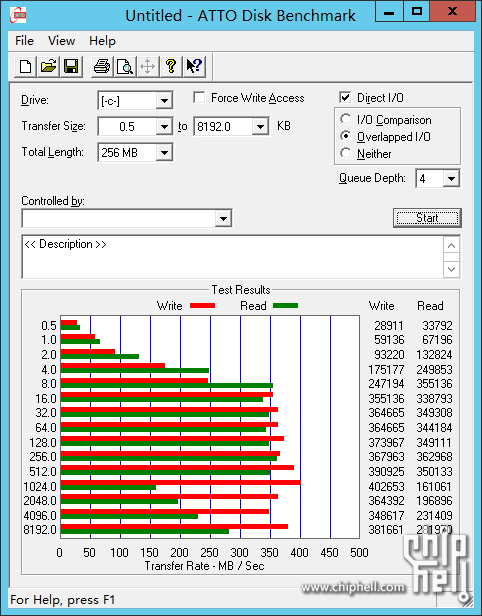Open the maximum Transfer Size 8192.0 dropdown
Screen dimensions: 482x616
pos(260,126)
